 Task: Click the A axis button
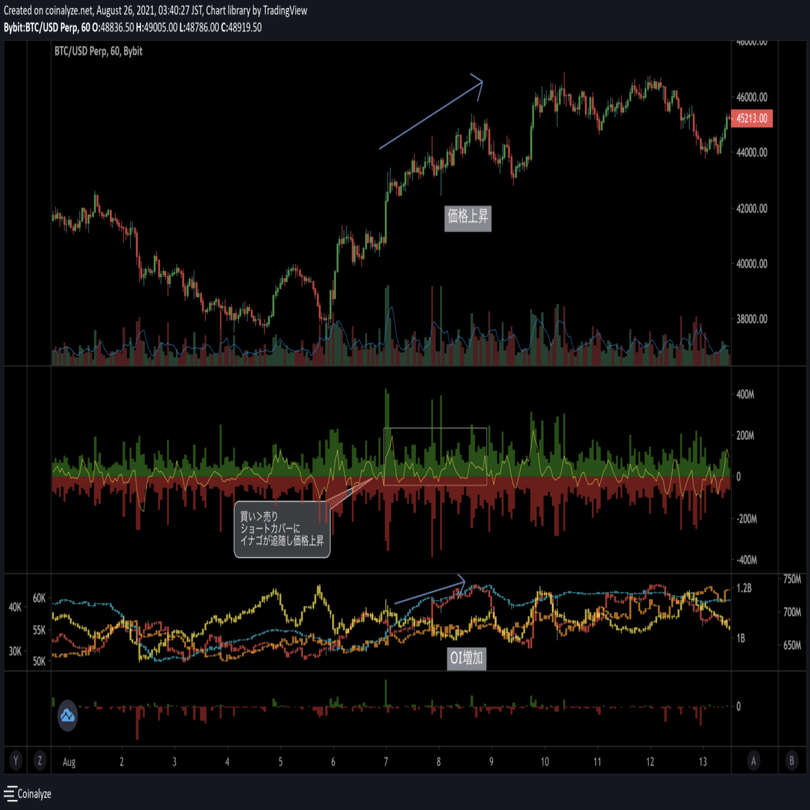tap(754, 760)
